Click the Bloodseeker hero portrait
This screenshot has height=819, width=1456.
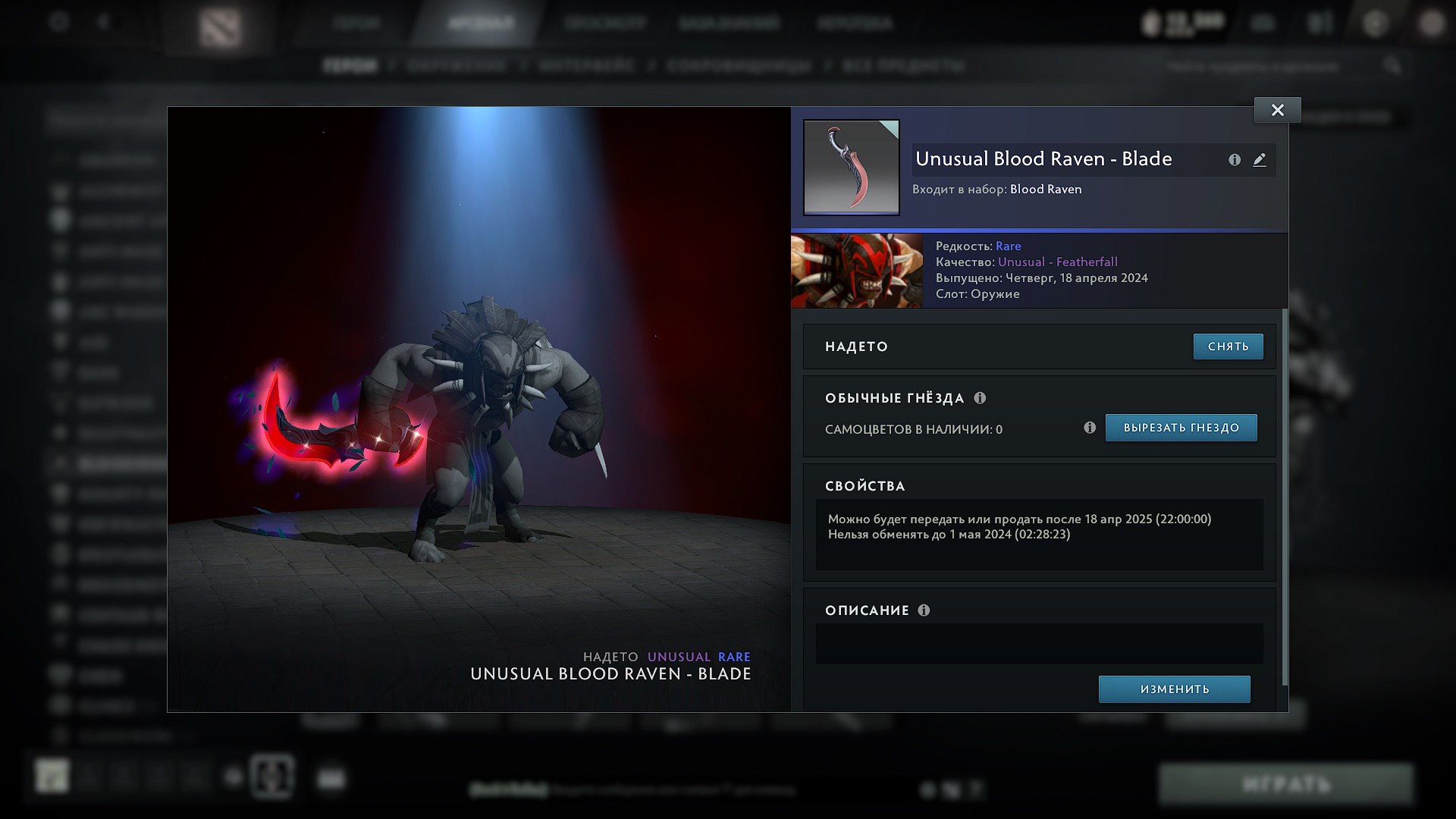pyautogui.click(x=857, y=271)
